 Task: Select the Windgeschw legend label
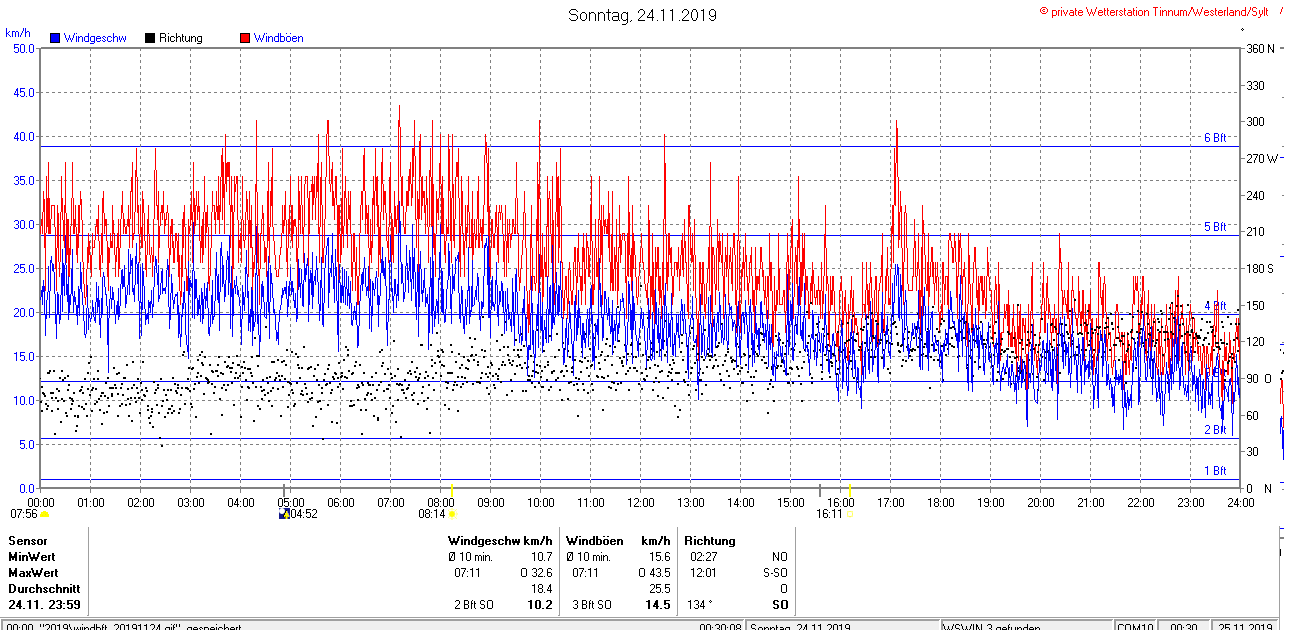[95, 38]
